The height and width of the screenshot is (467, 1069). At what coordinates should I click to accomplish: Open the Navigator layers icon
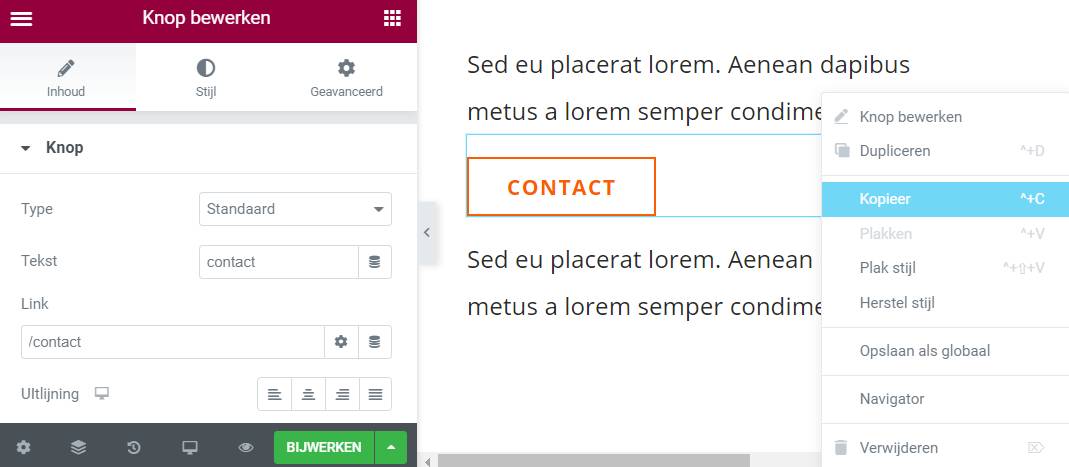pos(79,447)
